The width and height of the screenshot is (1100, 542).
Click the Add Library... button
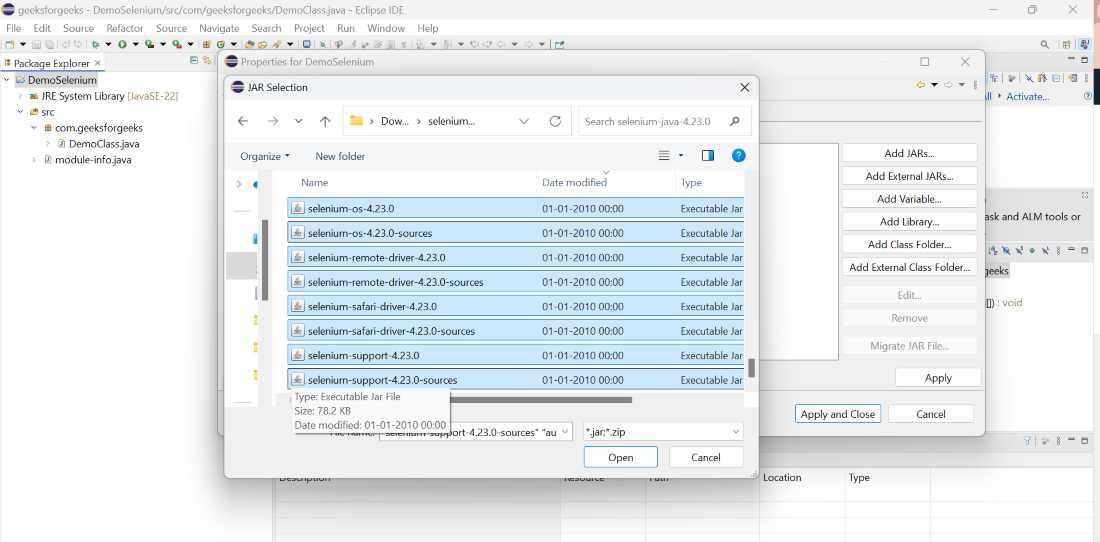(909, 222)
